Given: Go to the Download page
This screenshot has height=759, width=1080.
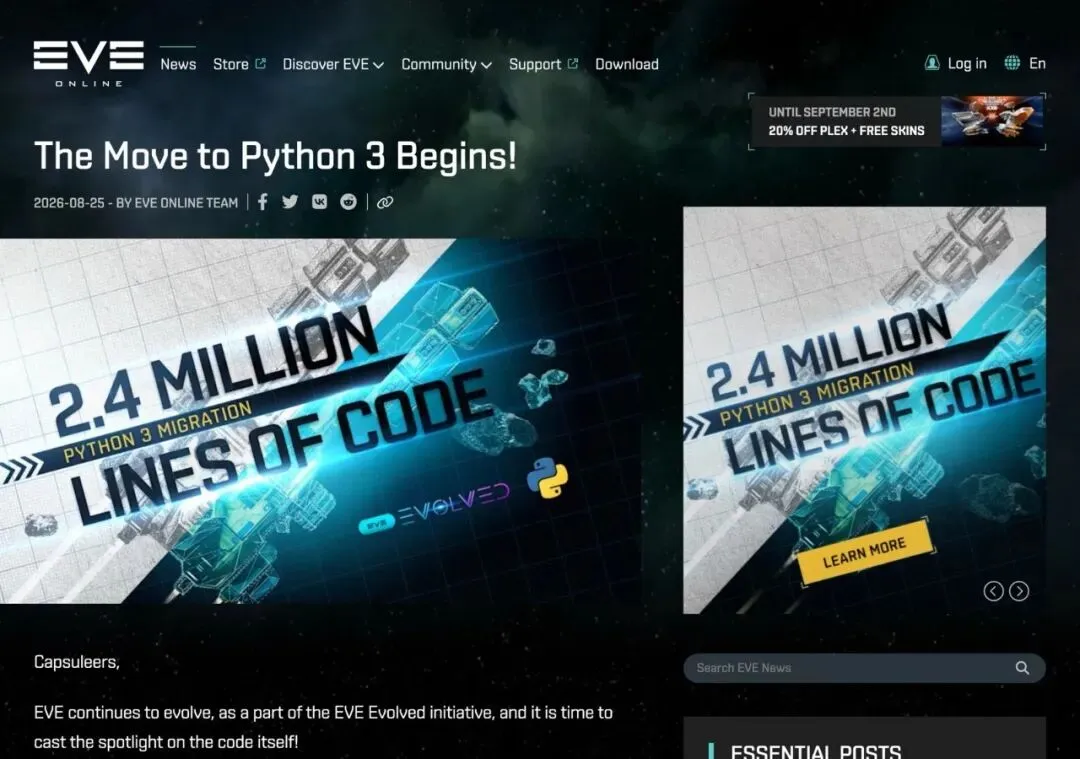Looking at the screenshot, I should [627, 64].
